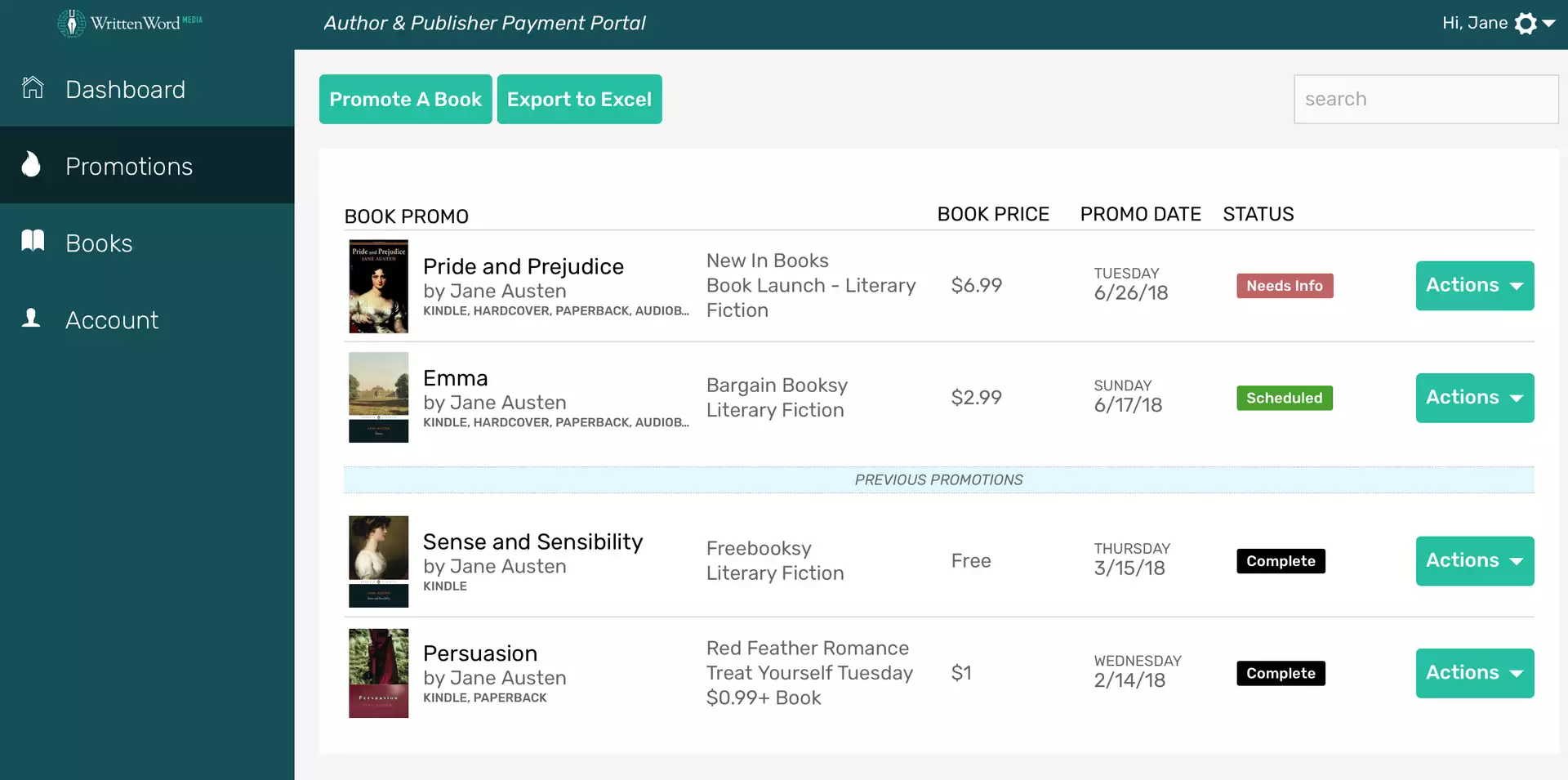Select the Persuasion cover thumbnail
Image resolution: width=1568 pixels, height=780 pixels.
coord(378,673)
